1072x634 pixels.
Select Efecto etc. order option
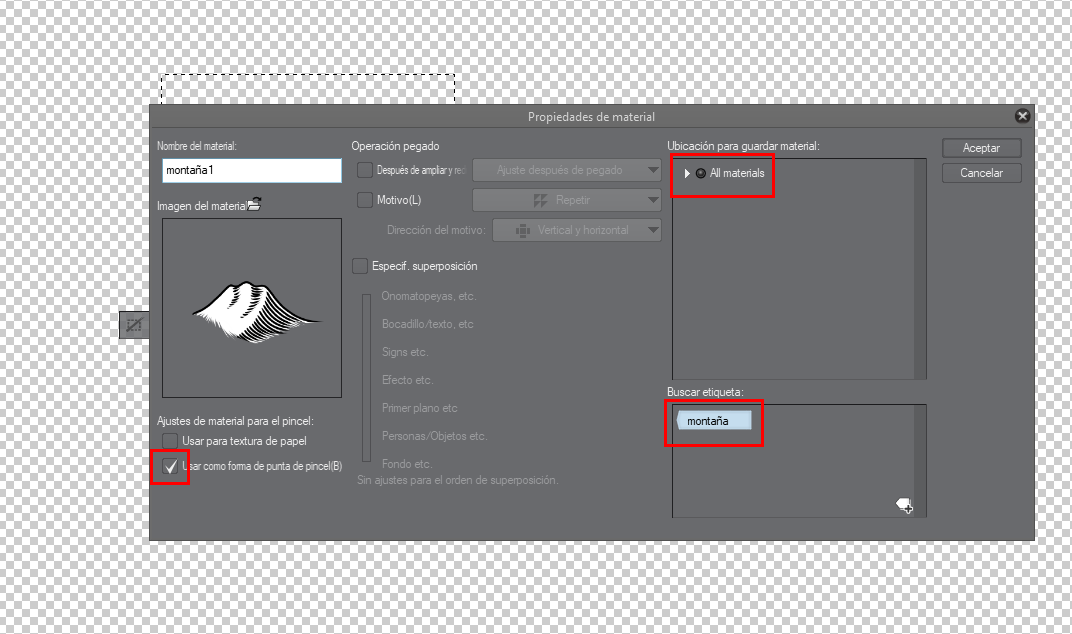click(x=407, y=380)
